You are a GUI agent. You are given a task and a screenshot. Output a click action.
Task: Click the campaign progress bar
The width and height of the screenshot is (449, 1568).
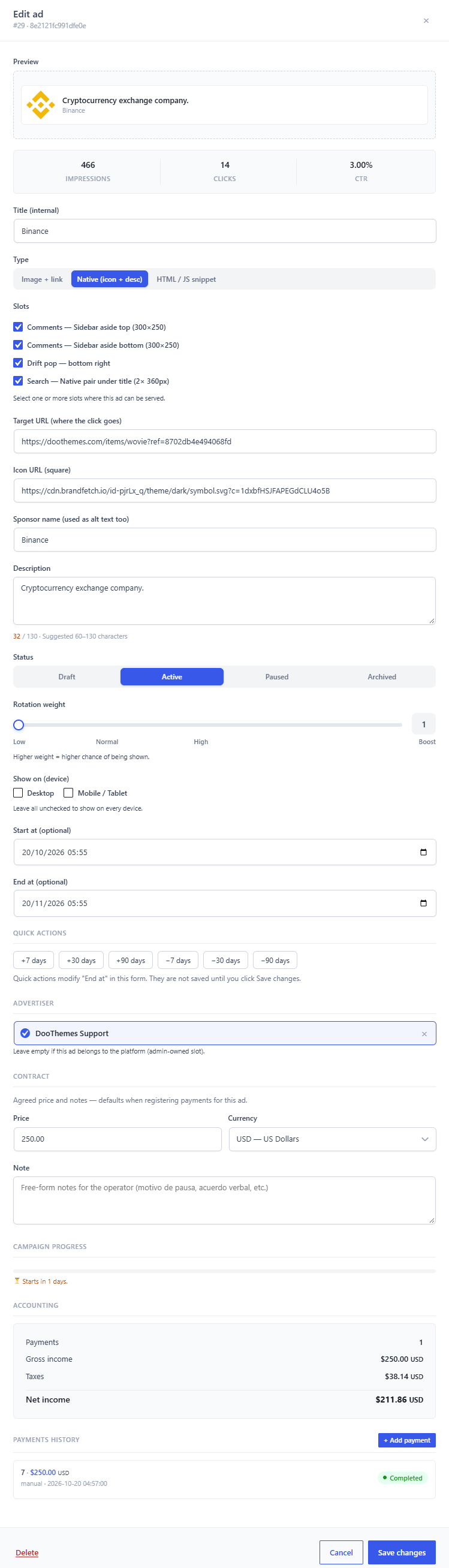tap(224, 1271)
